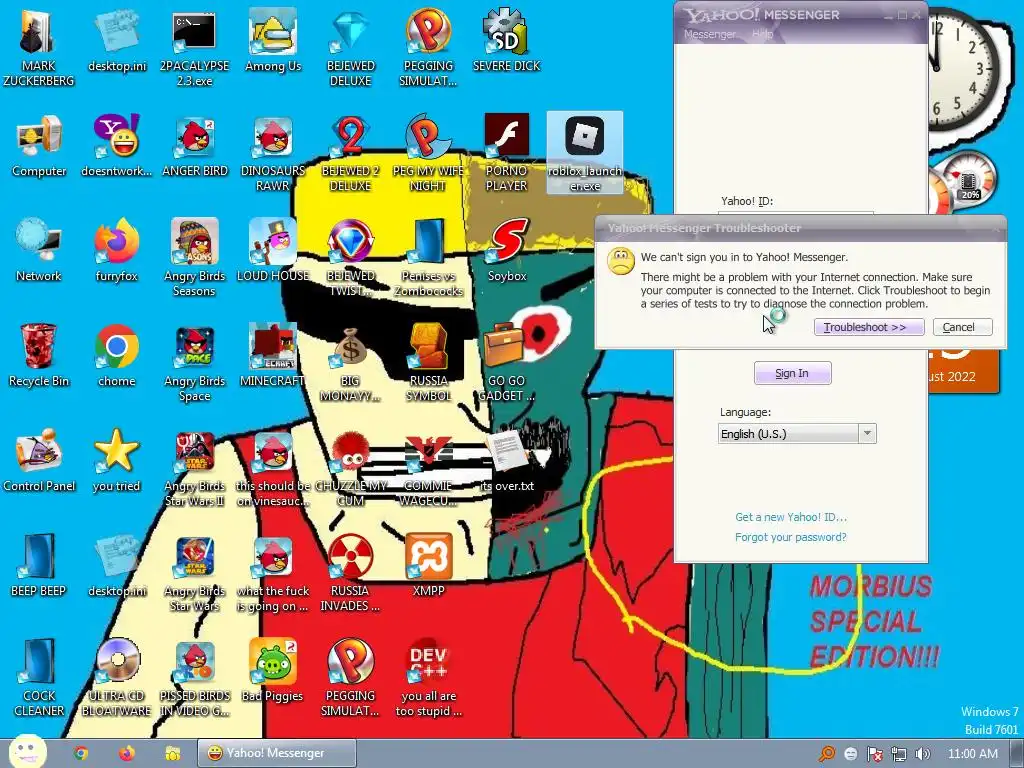This screenshot has width=1024, height=768.
Task: Select the Control Panel icon
Action: 39,461
